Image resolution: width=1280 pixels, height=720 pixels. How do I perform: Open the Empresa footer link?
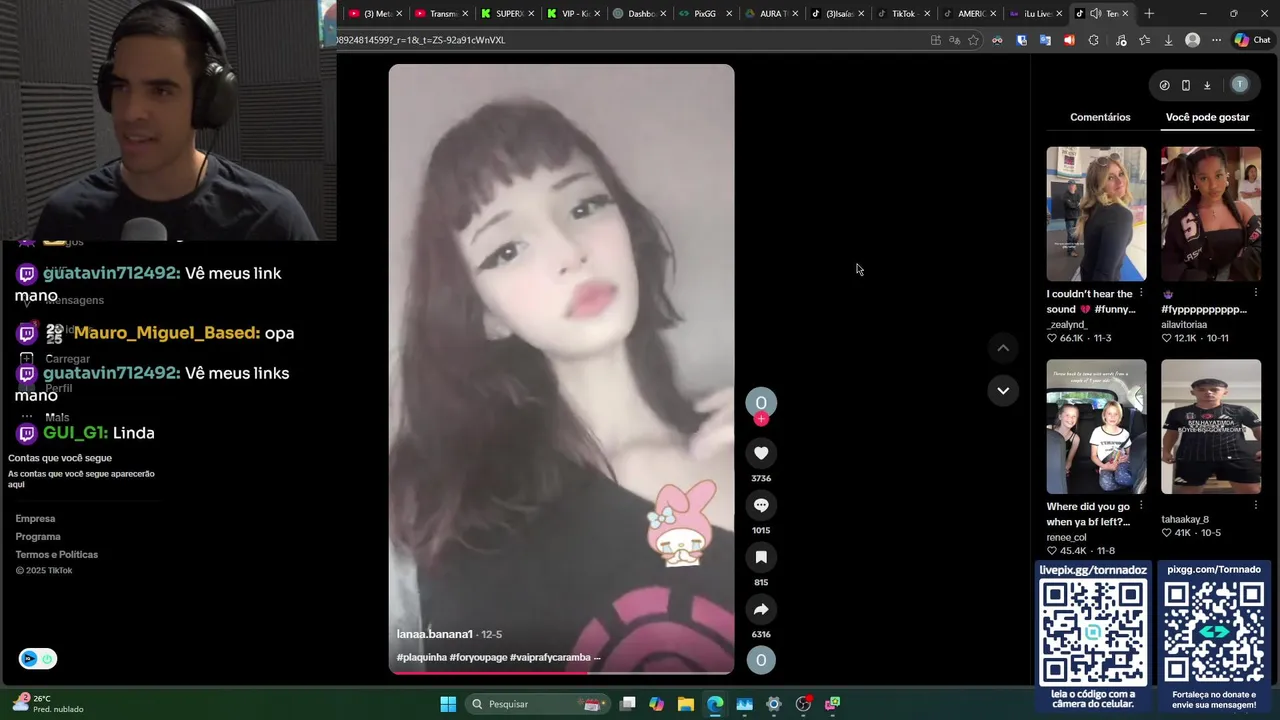coord(35,518)
